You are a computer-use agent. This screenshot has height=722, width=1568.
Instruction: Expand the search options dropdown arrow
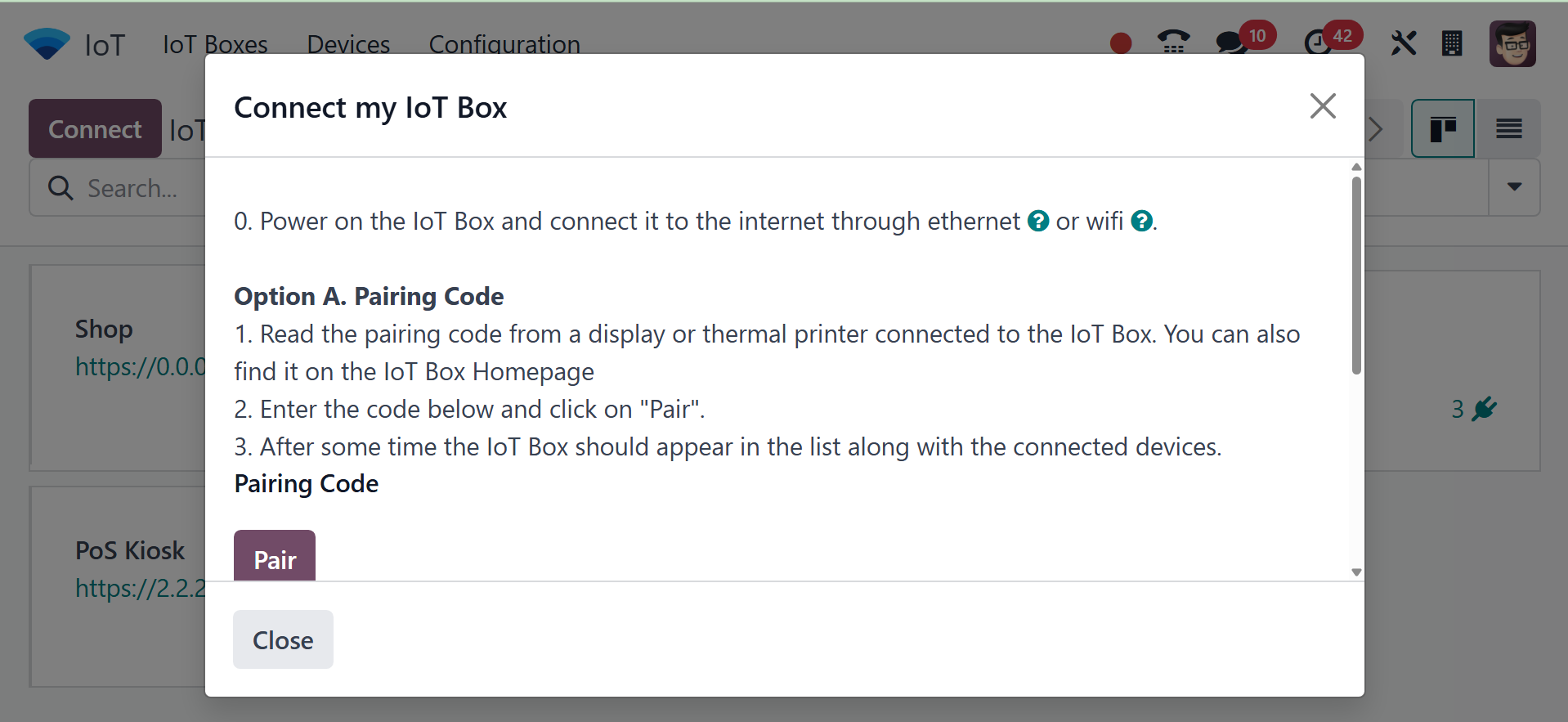click(1514, 187)
